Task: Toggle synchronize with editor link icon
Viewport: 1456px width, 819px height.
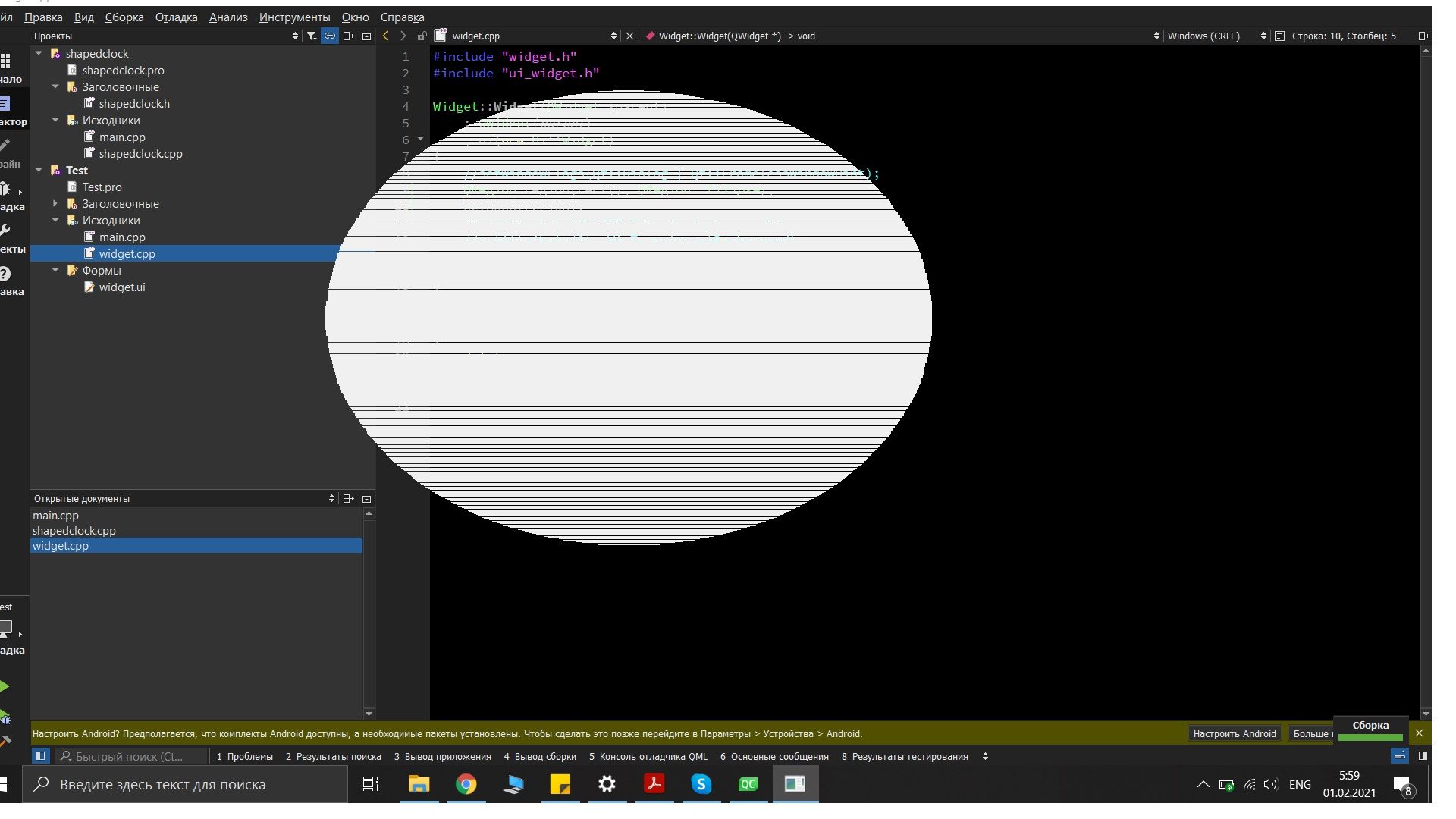Action: pos(330,36)
